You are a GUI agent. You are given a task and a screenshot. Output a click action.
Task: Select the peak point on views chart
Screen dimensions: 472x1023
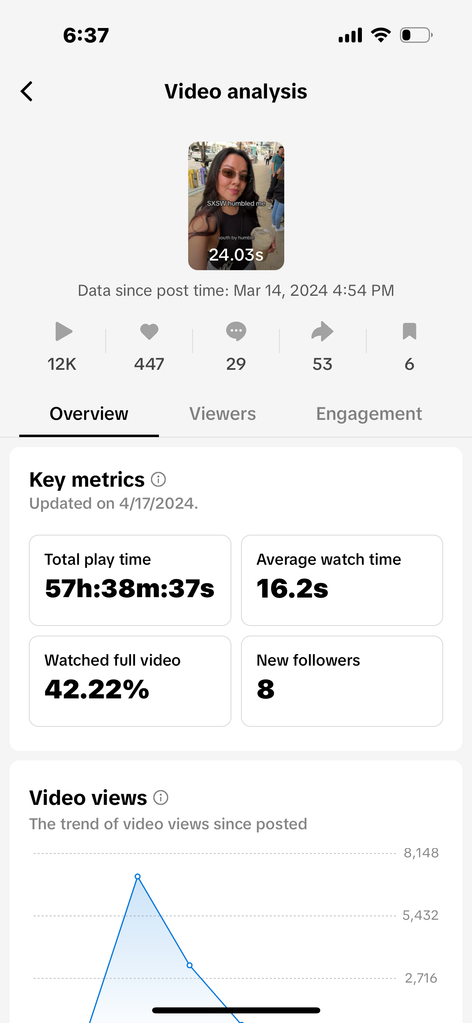click(137, 876)
